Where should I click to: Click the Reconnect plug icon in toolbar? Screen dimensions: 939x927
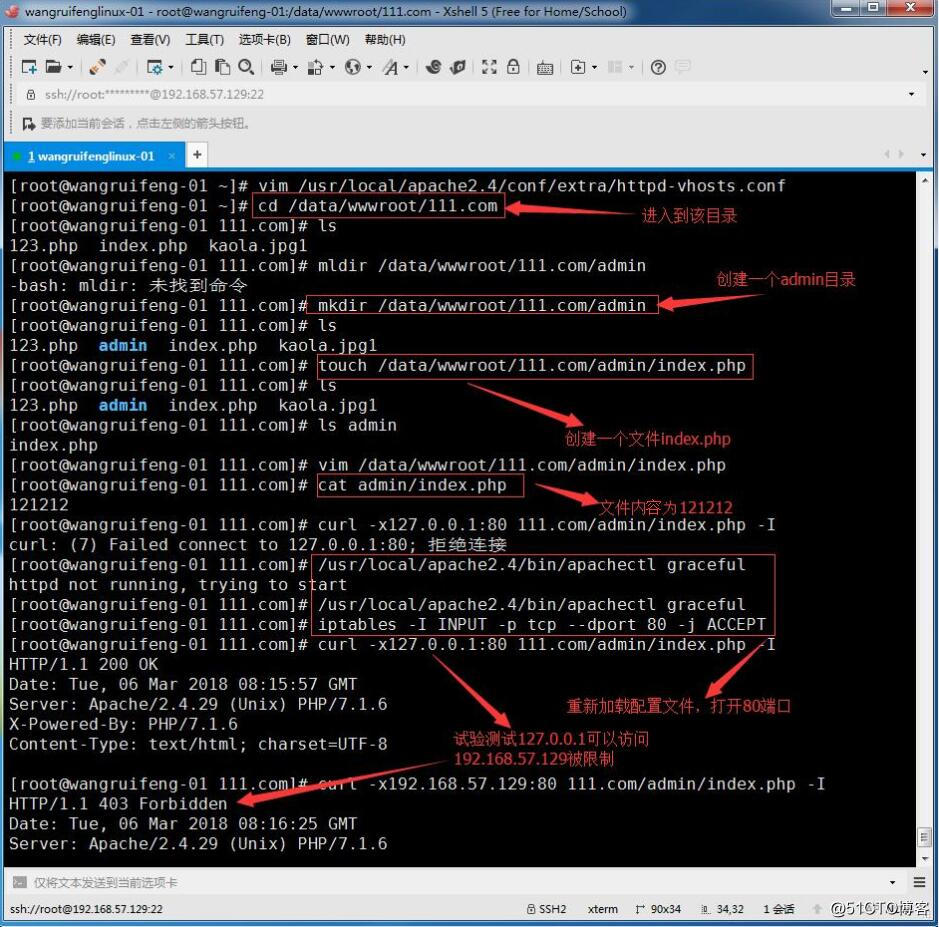97,67
